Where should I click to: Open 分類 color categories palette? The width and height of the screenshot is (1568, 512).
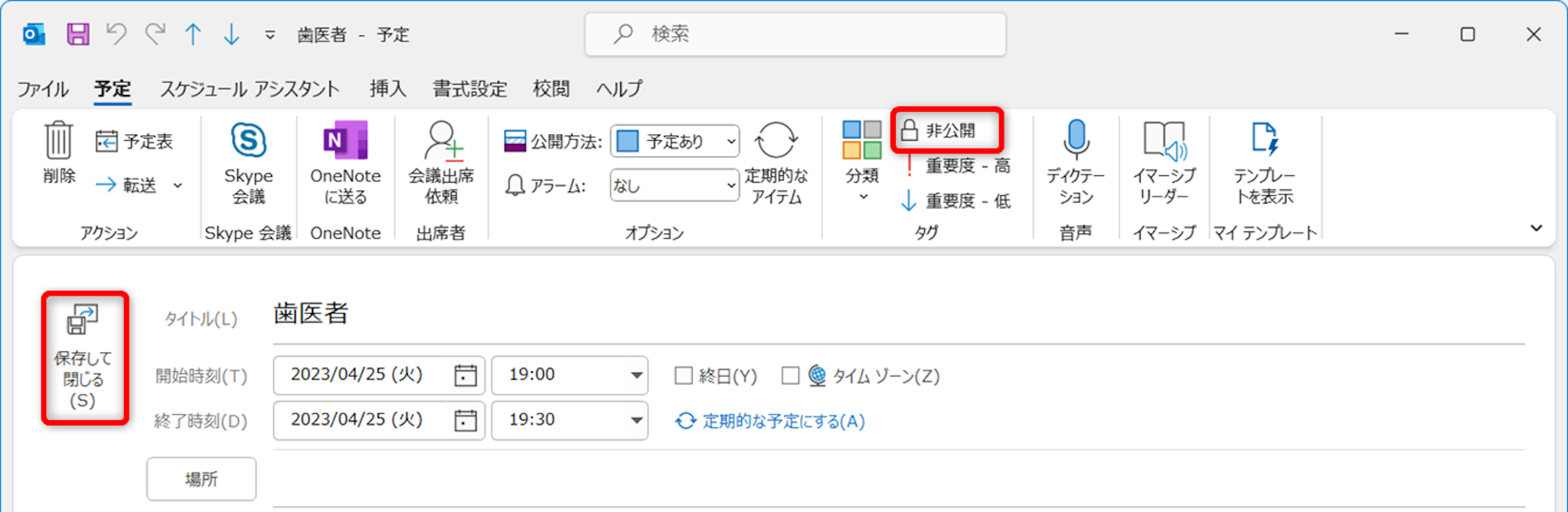tap(861, 142)
